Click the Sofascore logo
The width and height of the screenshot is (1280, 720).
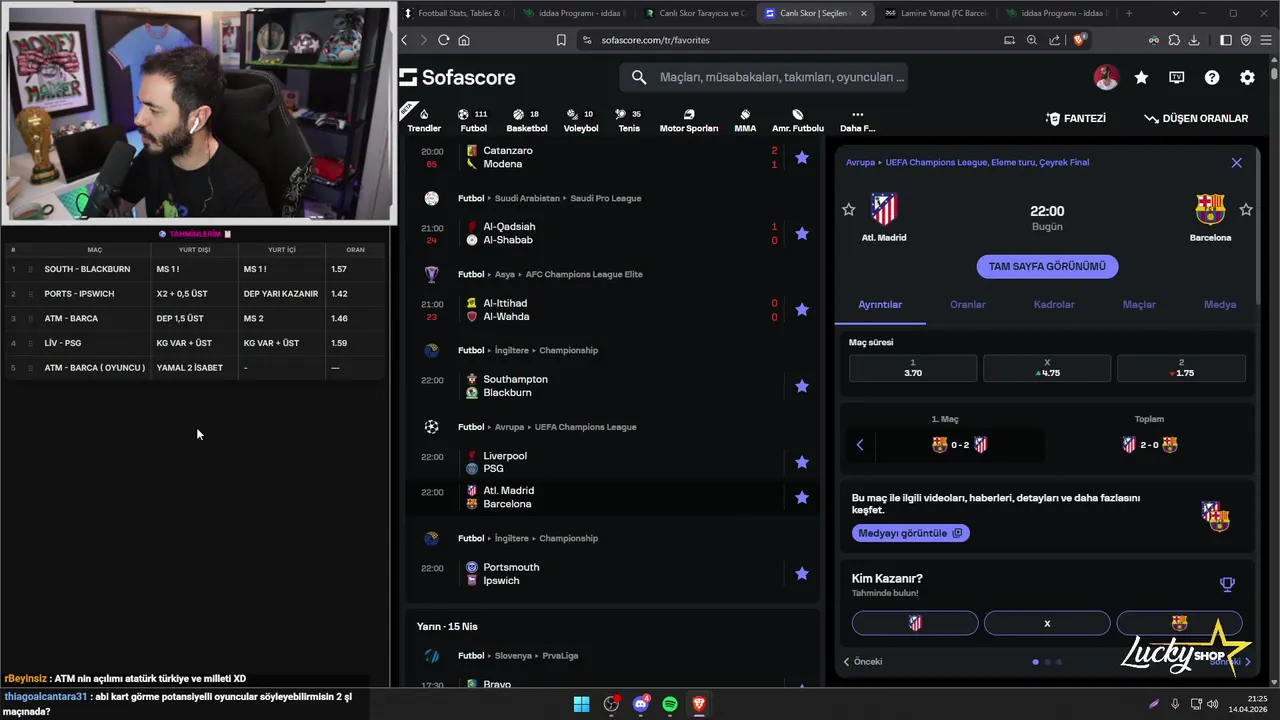click(458, 77)
